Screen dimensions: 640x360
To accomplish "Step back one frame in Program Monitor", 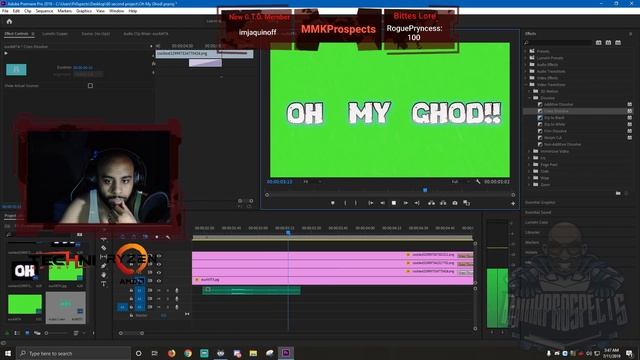I will pyautogui.click(x=382, y=203).
